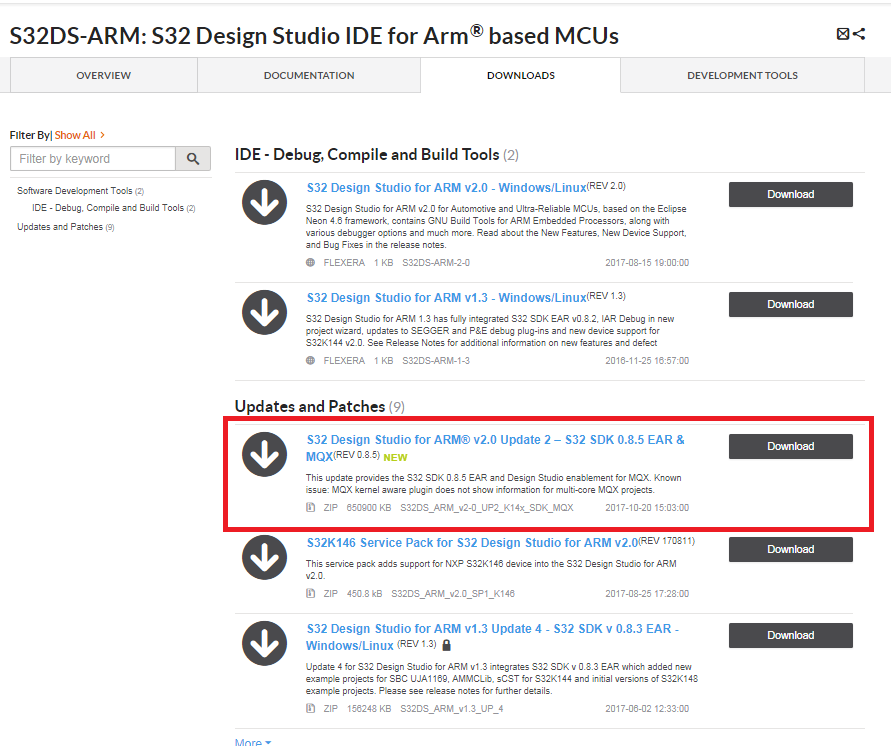The width and height of the screenshot is (891, 746).
Task: Click the lock icon next to REV 1.3 Update 4
Action: (447, 645)
